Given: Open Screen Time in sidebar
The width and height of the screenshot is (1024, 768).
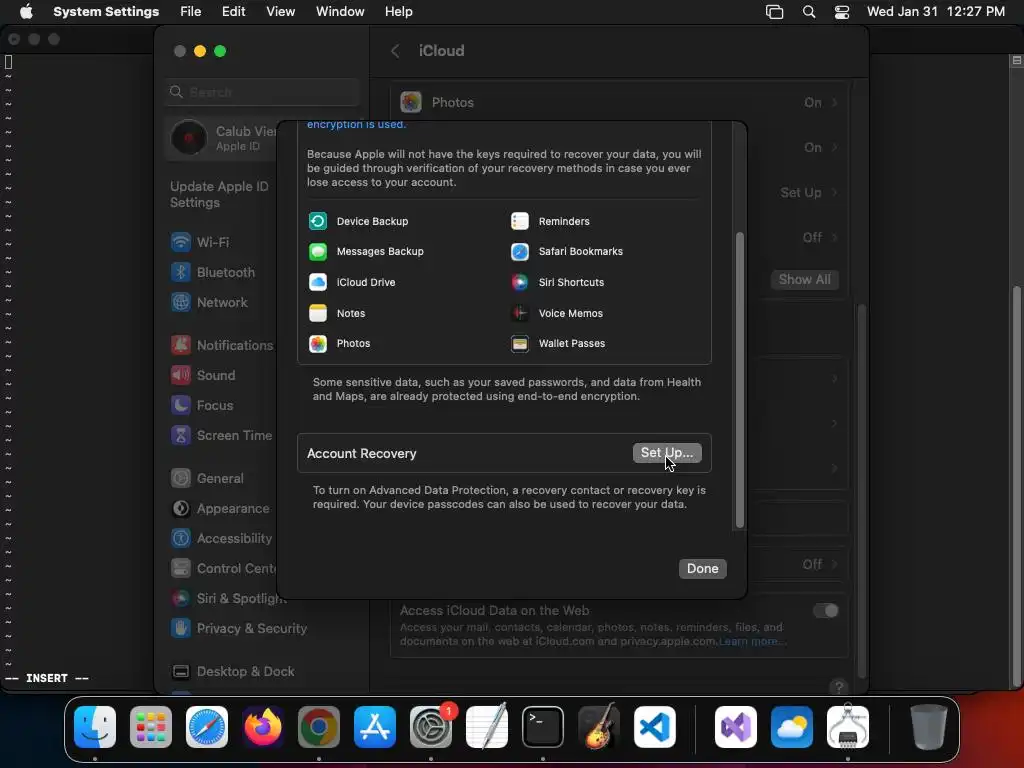Looking at the screenshot, I should (222, 436).
